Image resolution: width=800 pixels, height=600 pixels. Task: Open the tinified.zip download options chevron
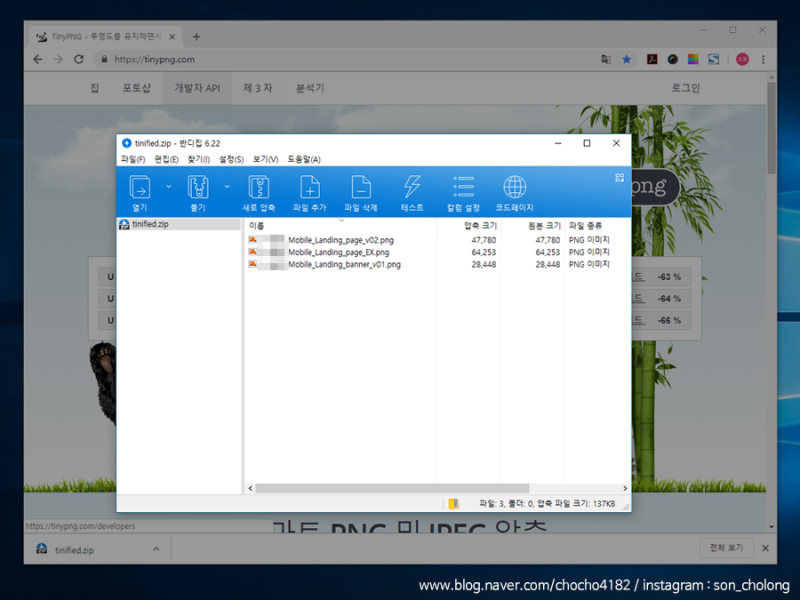pyautogui.click(x=156, y=549)
